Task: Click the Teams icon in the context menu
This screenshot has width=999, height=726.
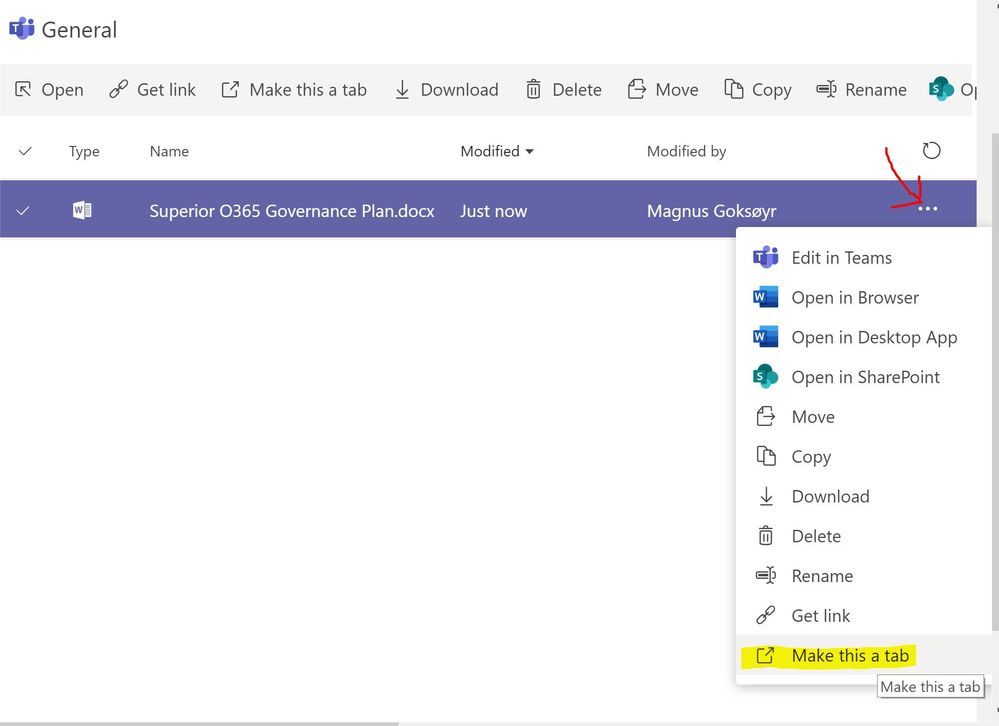Action: (x=765, y=257)
